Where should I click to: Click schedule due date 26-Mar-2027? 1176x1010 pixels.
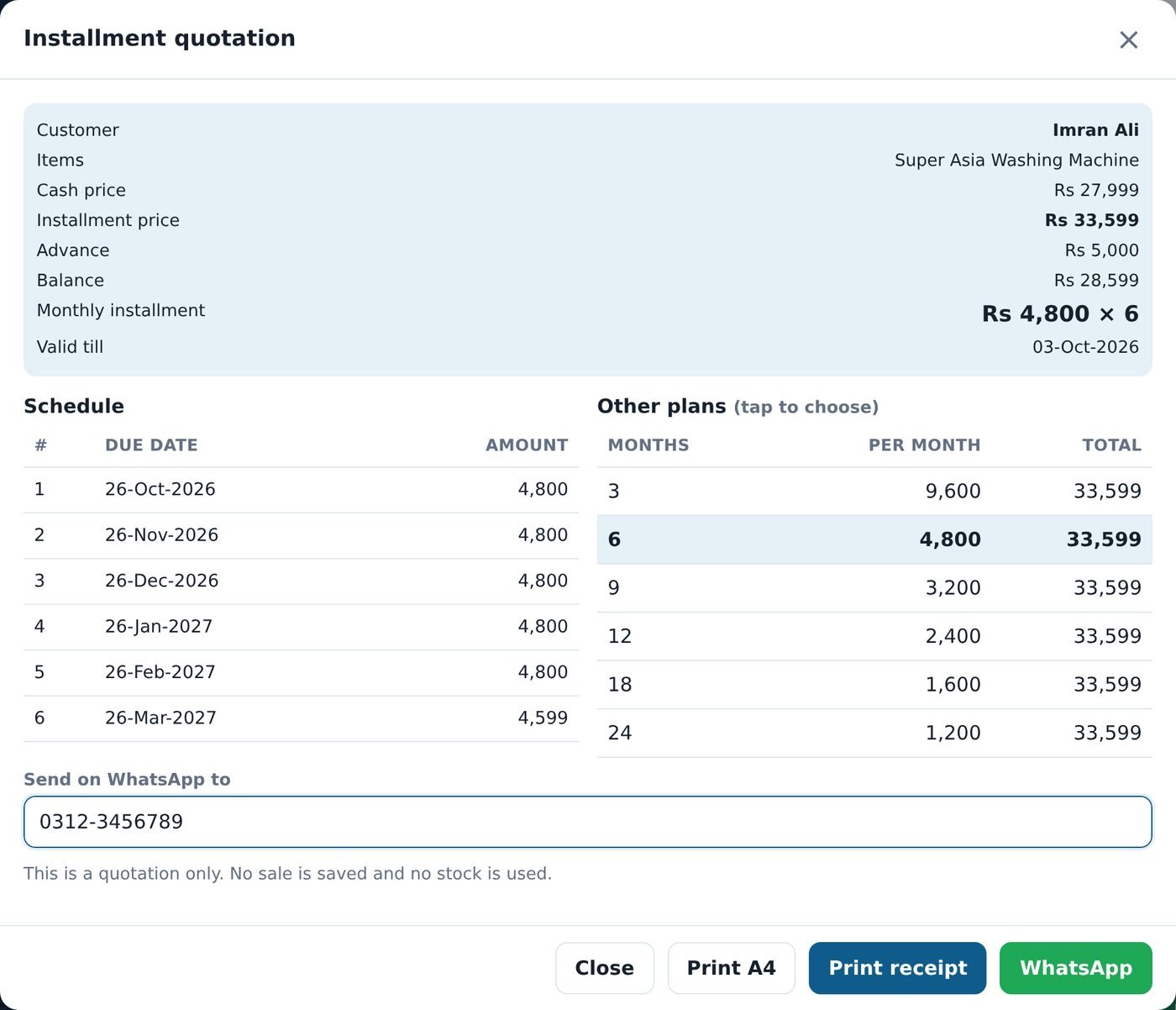160,718
